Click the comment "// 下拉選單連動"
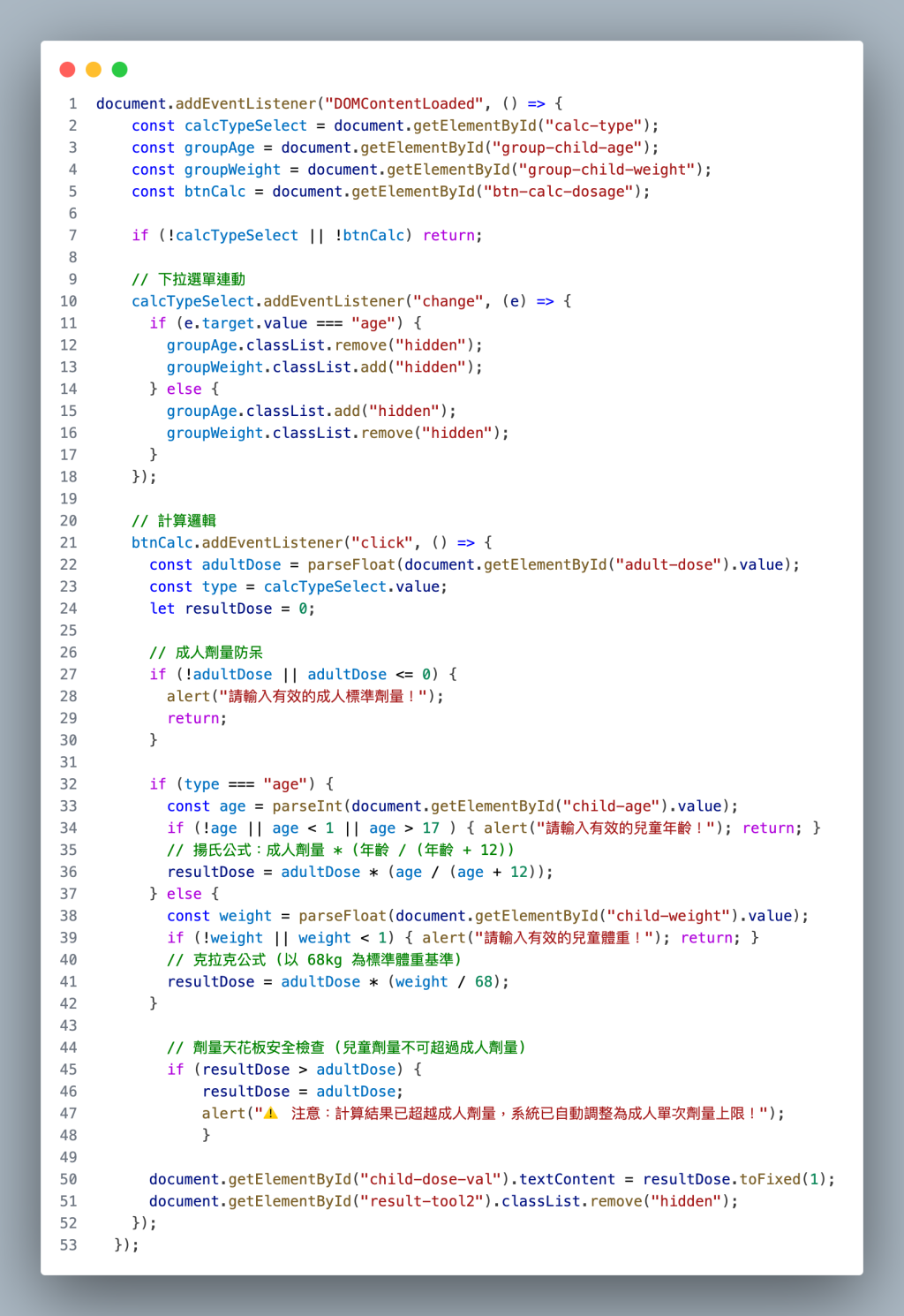 click(189, 280)
